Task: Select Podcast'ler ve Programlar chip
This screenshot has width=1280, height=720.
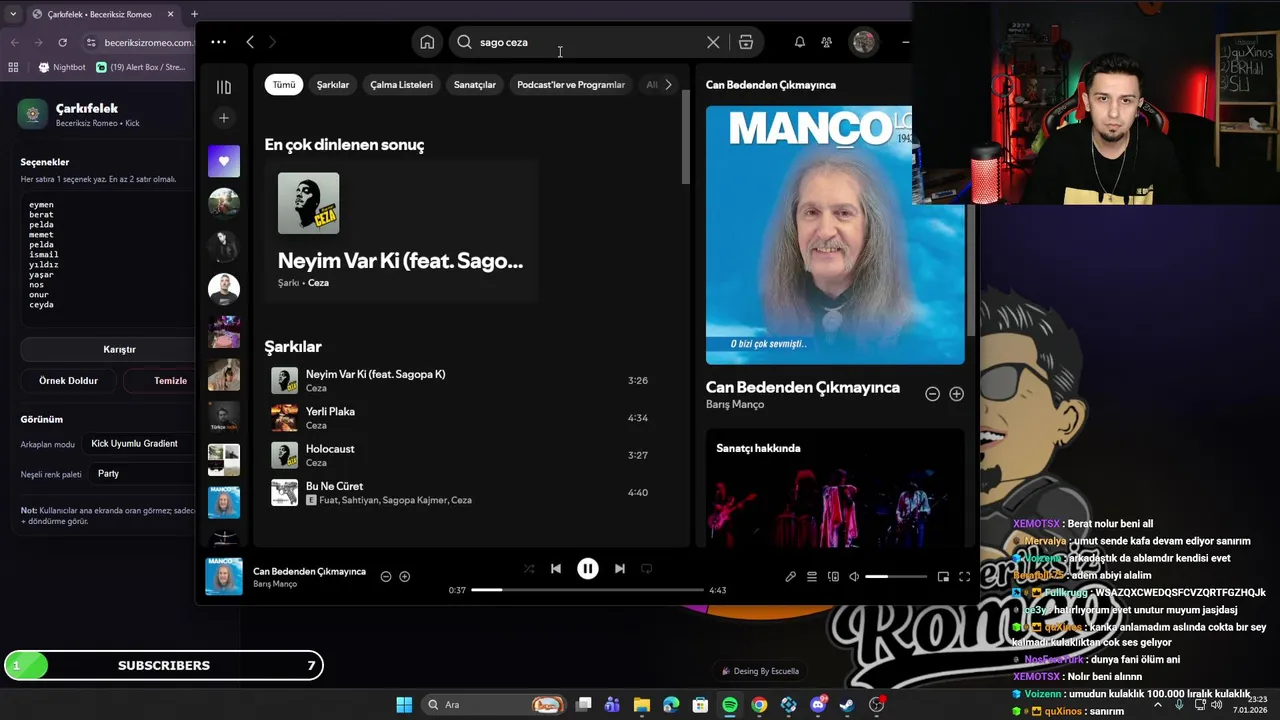Action: pyautogui.click(x=571, y=85)
